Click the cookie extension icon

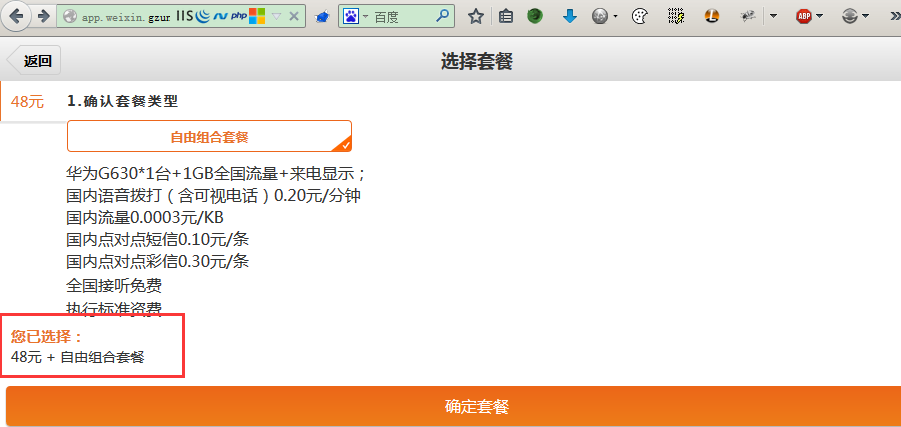point(639,17)
